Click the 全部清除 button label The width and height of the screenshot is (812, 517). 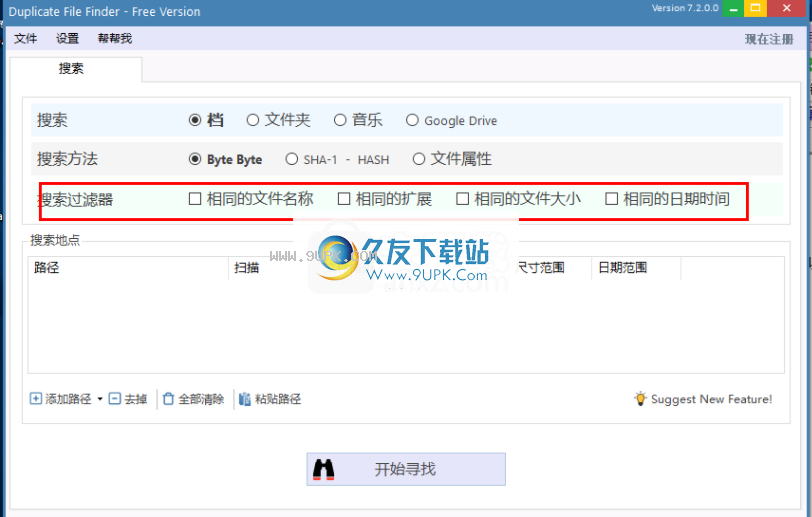[201, 399]
